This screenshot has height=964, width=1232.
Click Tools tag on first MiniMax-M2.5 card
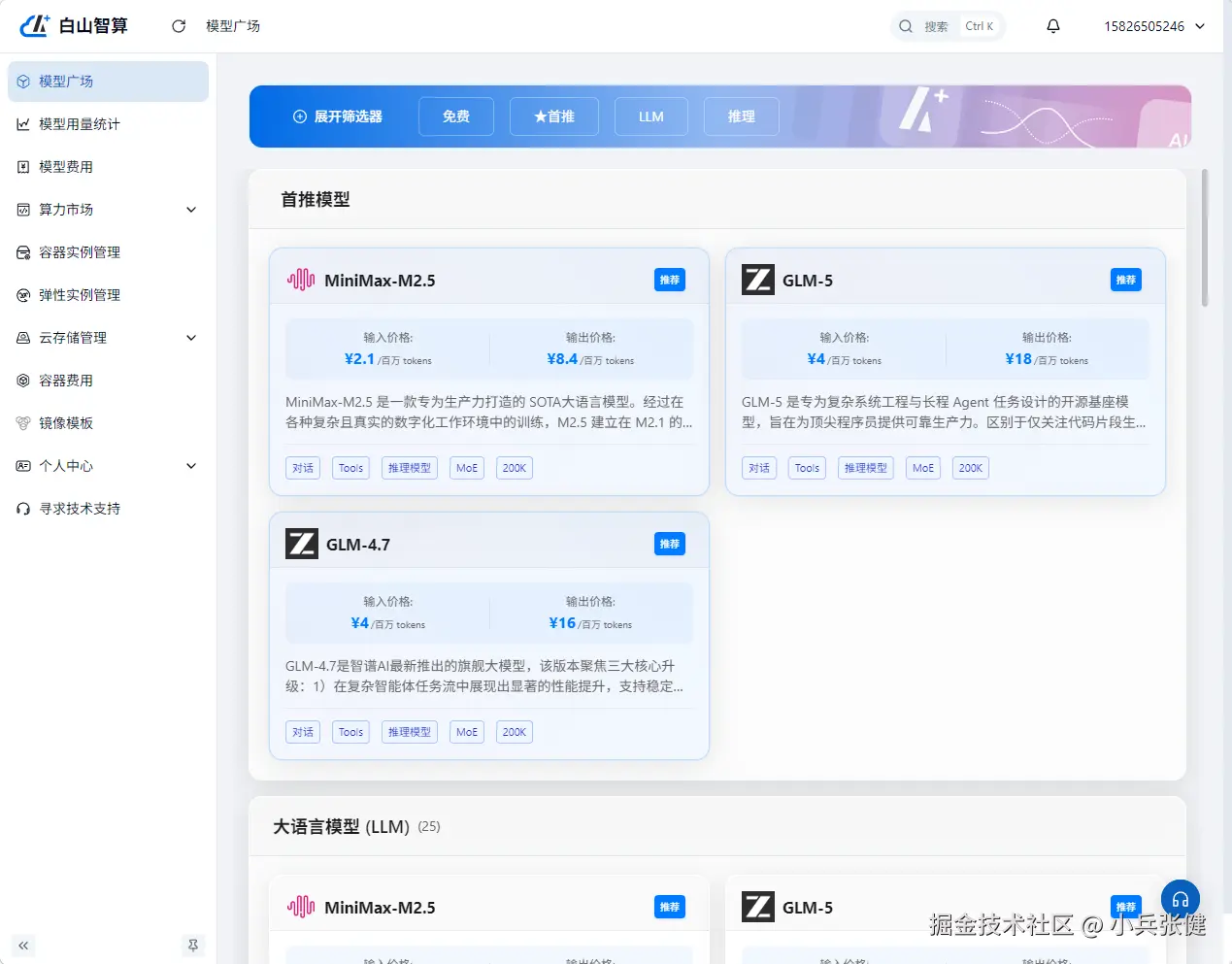[350, 468]
